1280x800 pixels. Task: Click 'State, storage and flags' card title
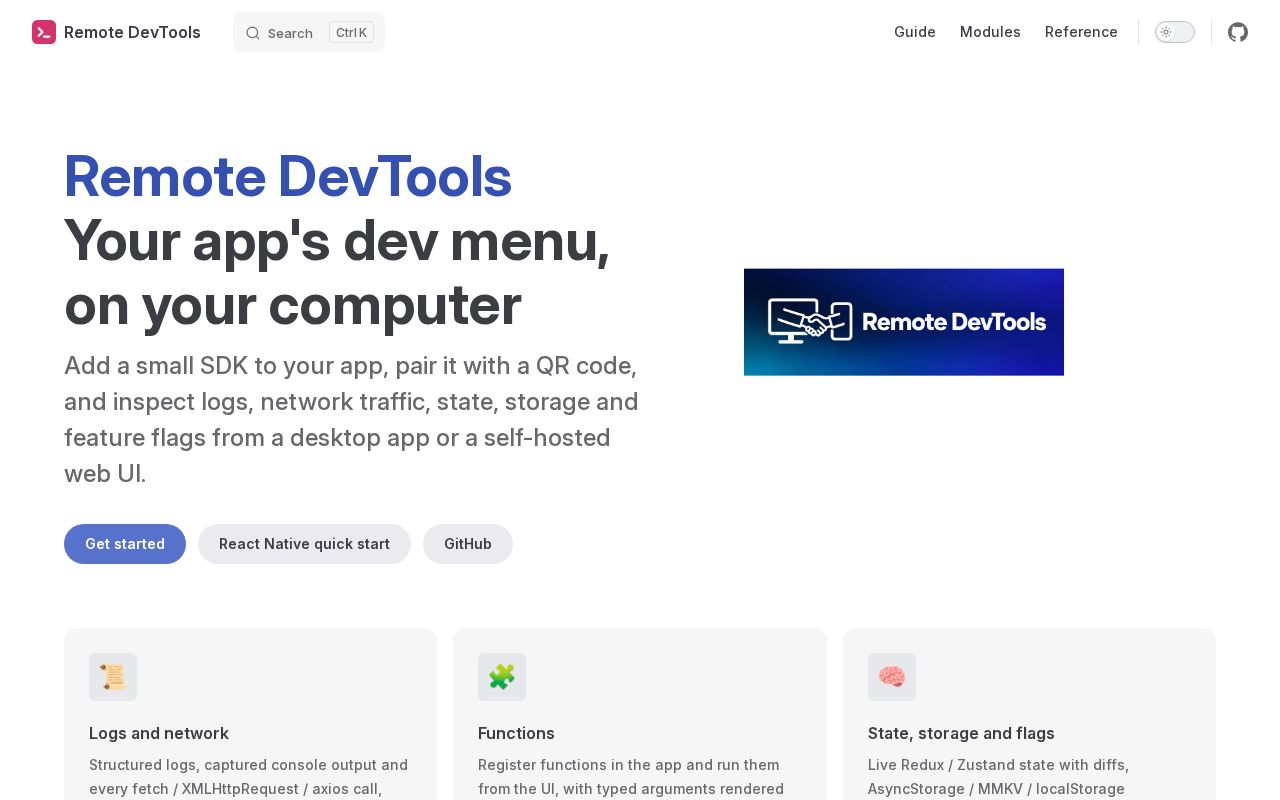coord(961,733)
